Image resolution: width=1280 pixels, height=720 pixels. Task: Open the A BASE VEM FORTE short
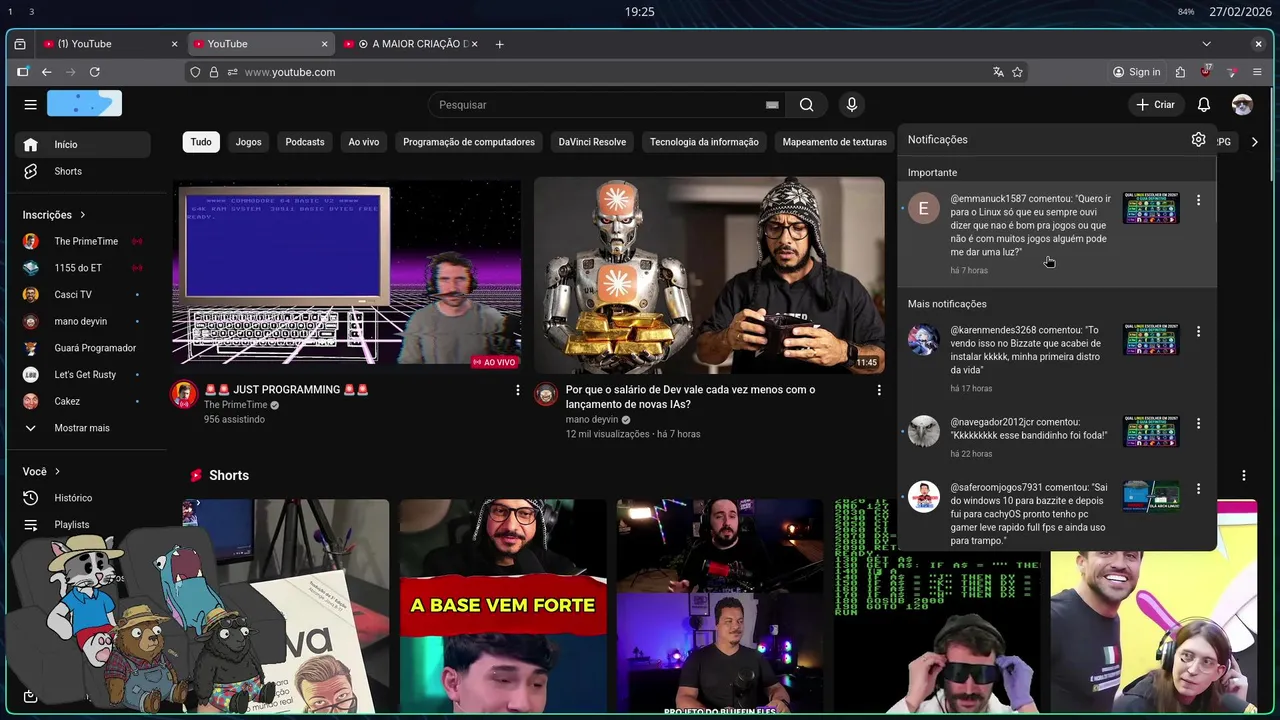coord(503,605)
